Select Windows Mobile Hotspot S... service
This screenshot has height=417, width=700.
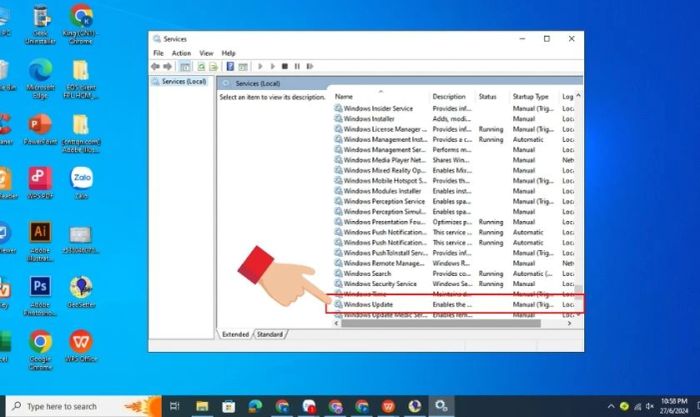(454, 180)
